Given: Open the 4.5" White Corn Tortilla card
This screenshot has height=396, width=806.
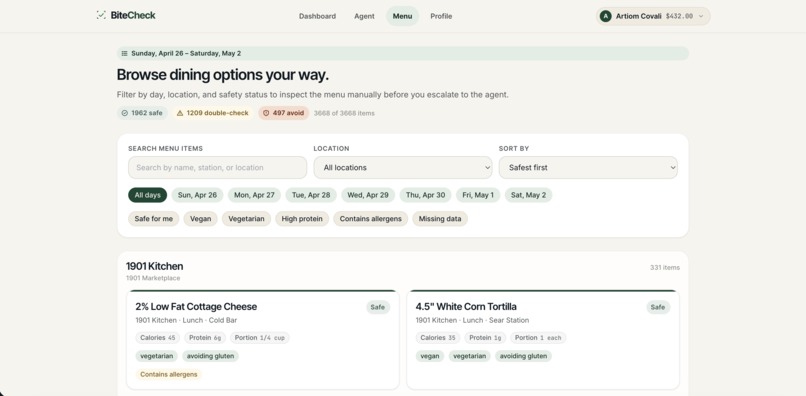Looking at the screenshot, I should [543, 340].
